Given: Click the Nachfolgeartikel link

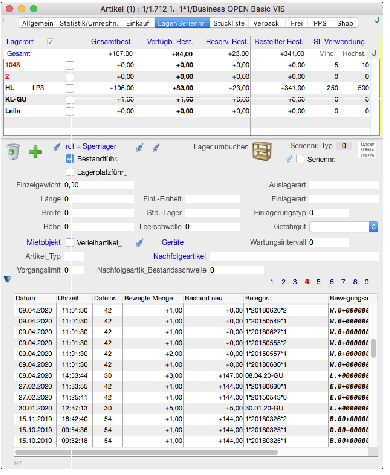Looking at the screenshot, I should click(180, 256).
